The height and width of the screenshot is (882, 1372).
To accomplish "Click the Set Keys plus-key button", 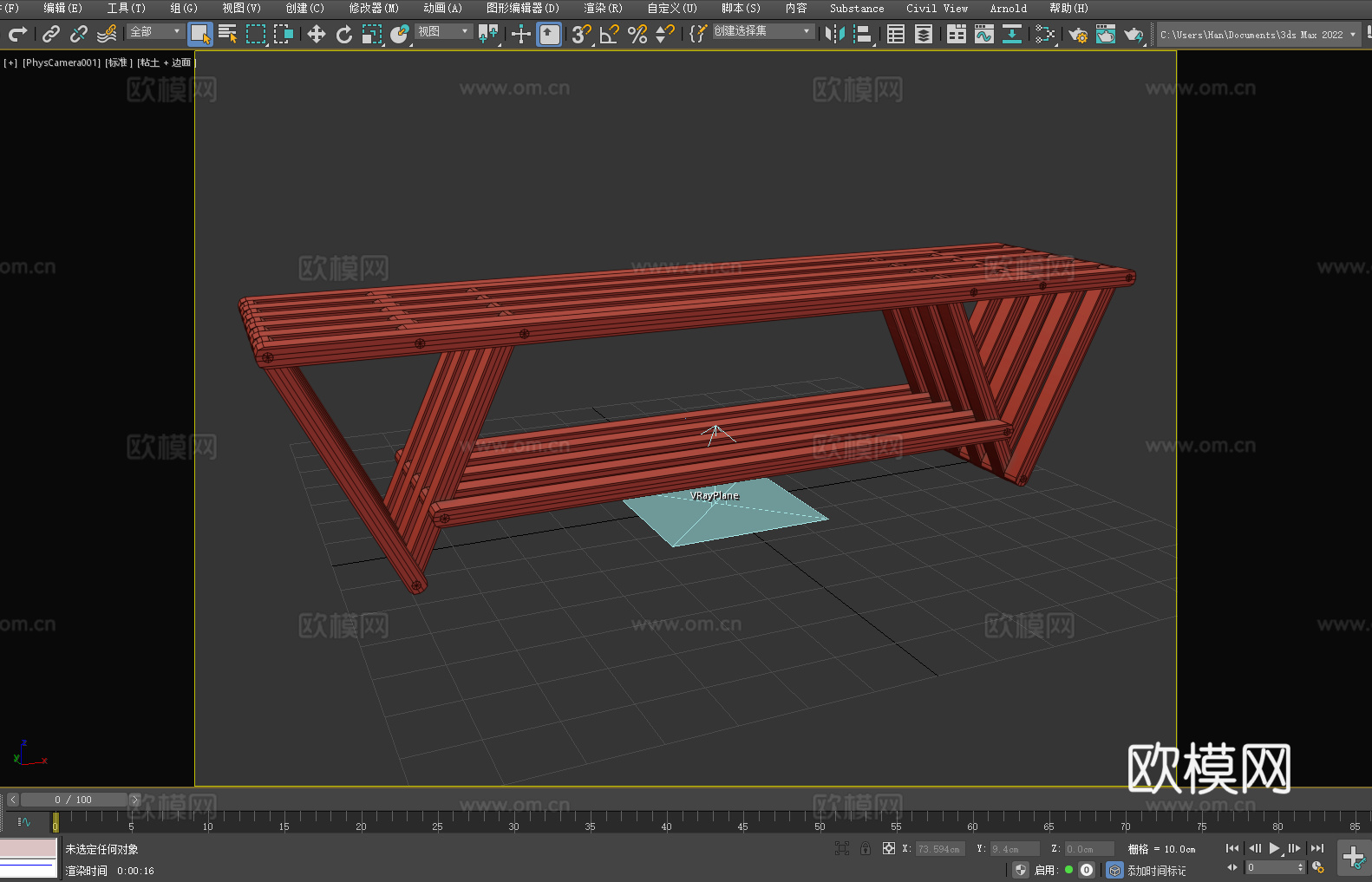I will click(1353, 858).
